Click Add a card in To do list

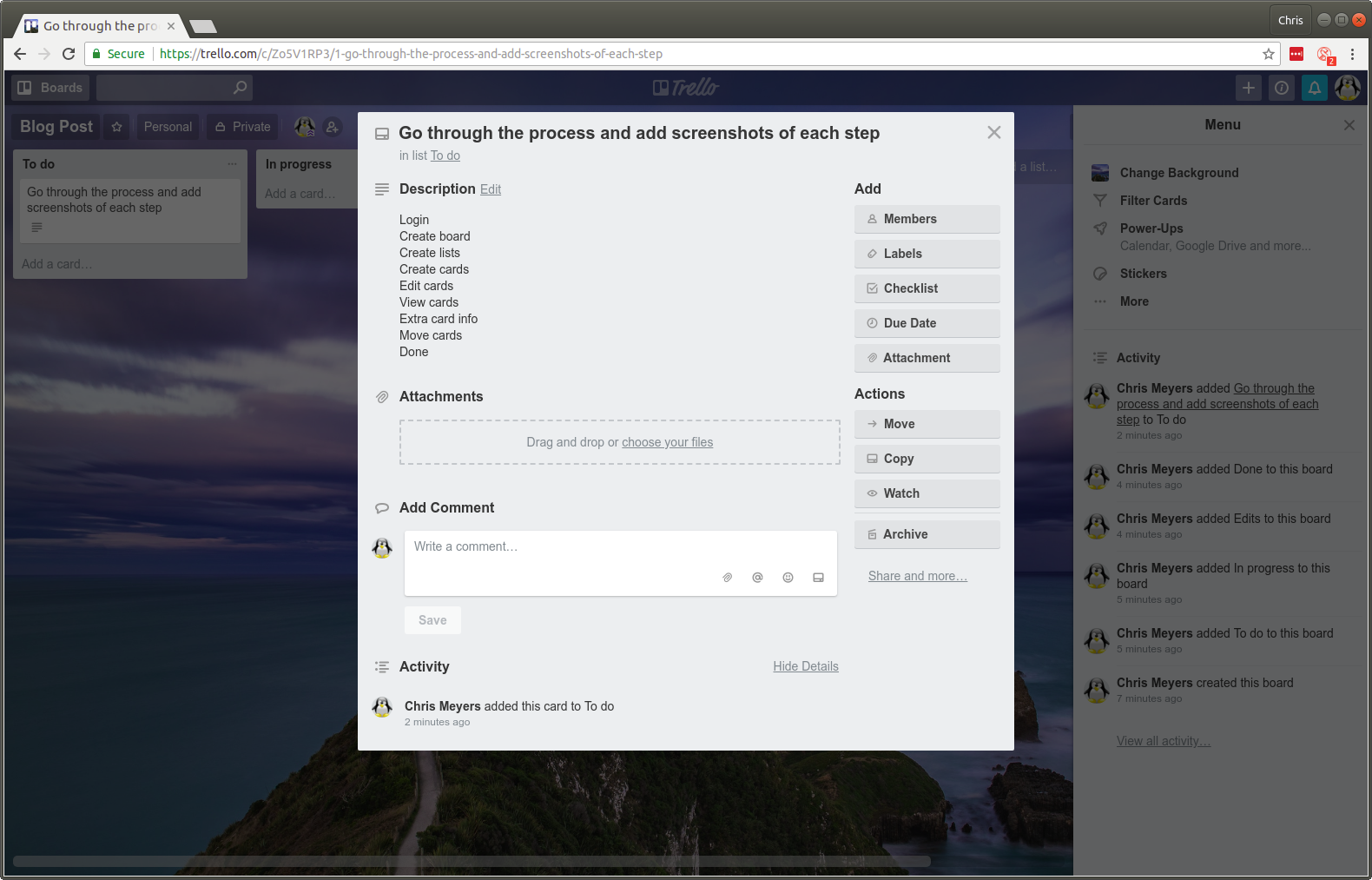[56, 264]
